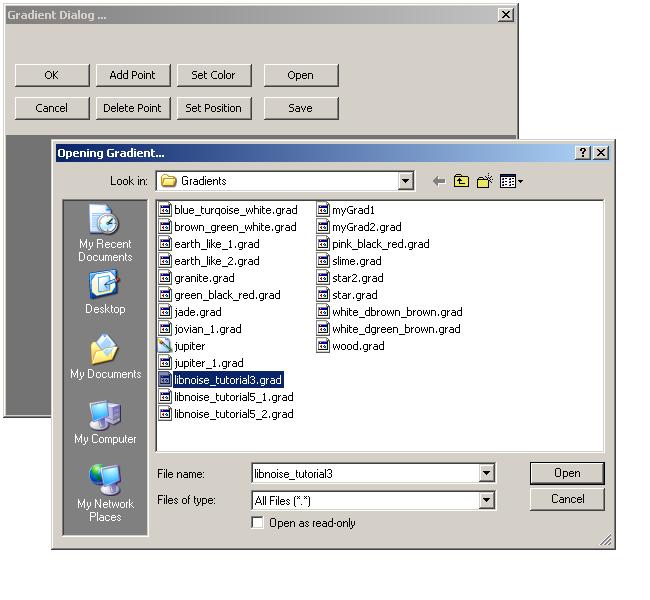The width and height of the screenshot is (650, 600).
Task: Open My Documents from the sidebar
Action: 105,357
